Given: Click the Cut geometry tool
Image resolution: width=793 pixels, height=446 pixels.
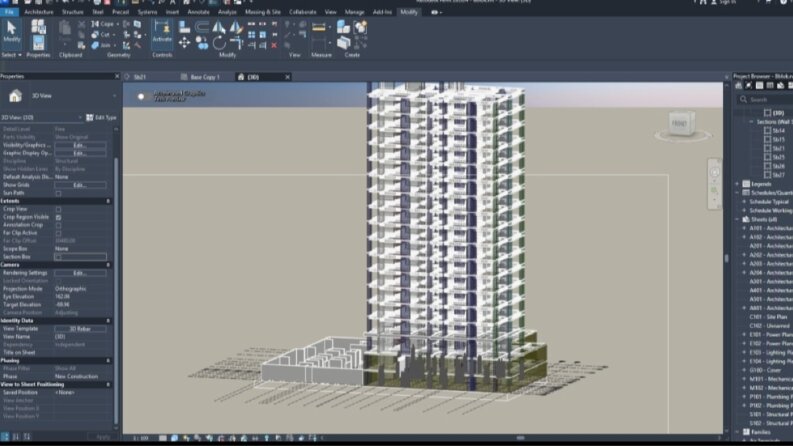Looking at the screenshot, I should [101, 34].
